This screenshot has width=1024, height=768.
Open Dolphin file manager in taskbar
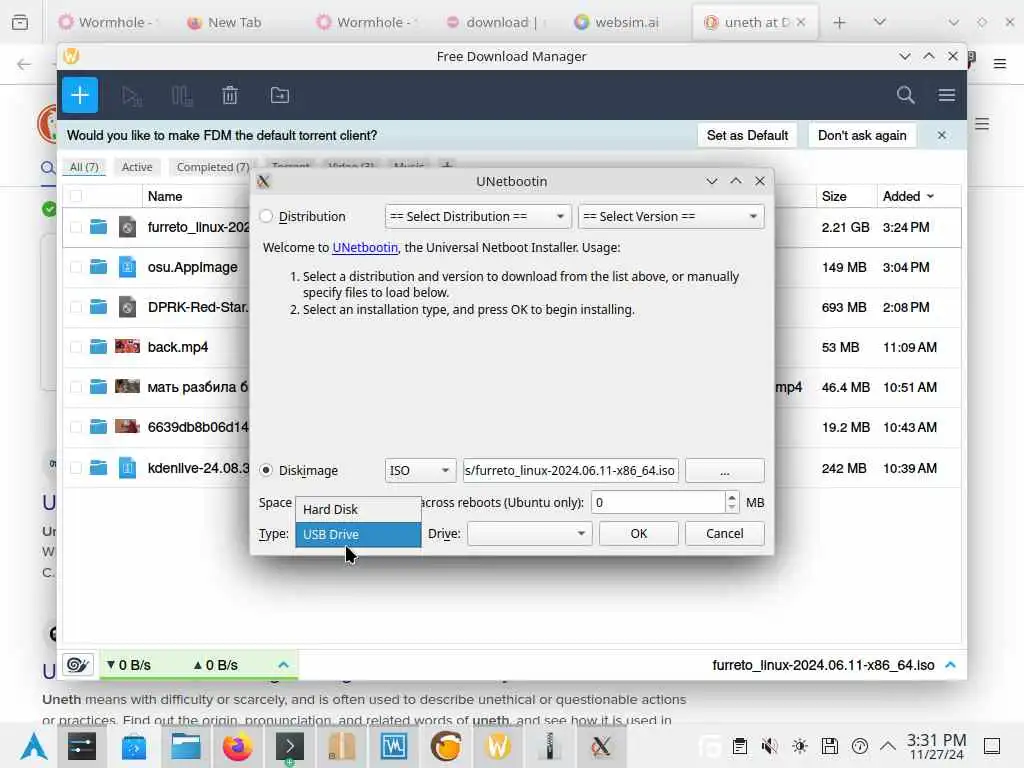coord(185,746)
